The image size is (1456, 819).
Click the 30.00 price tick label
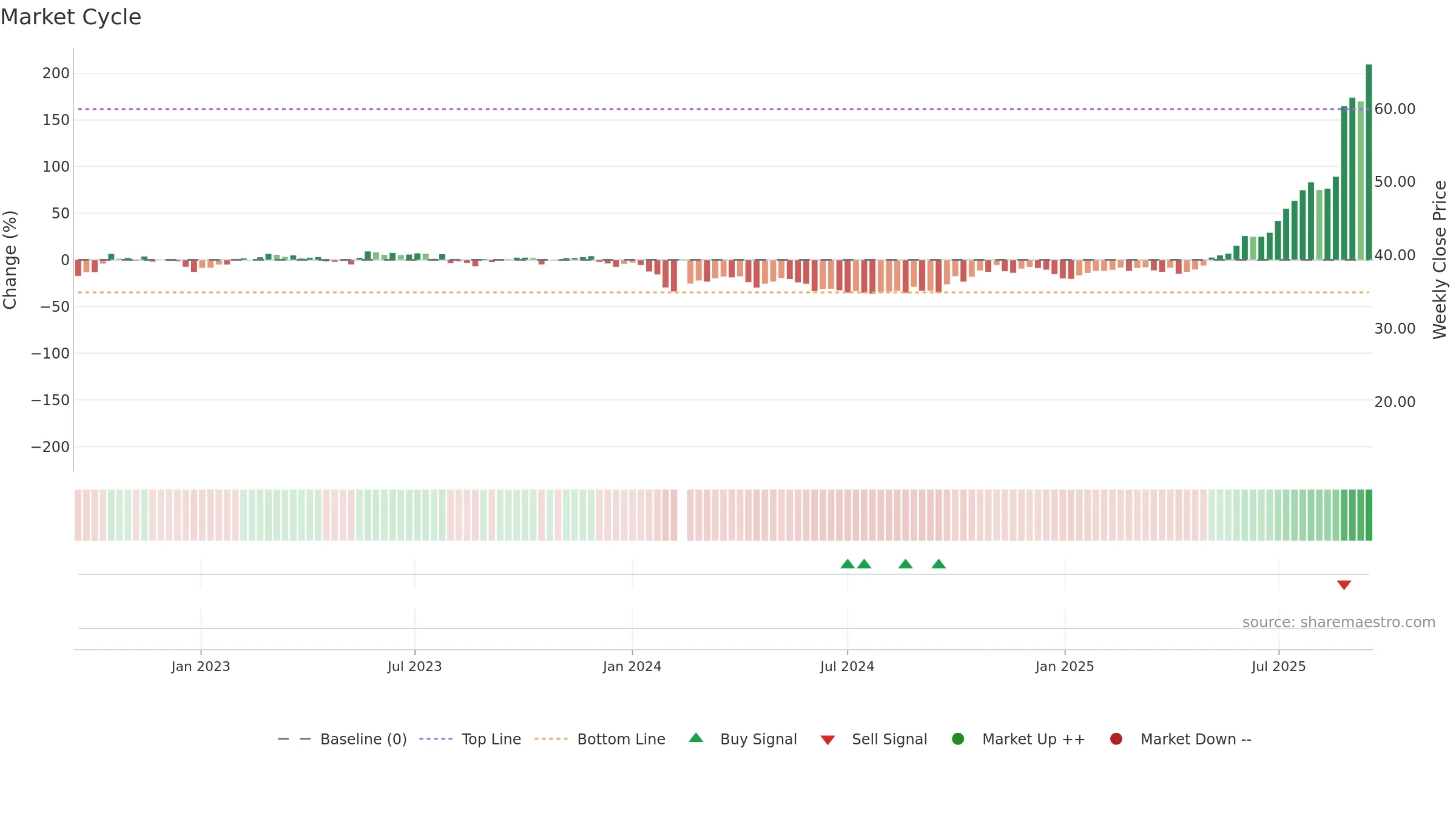1395,329
